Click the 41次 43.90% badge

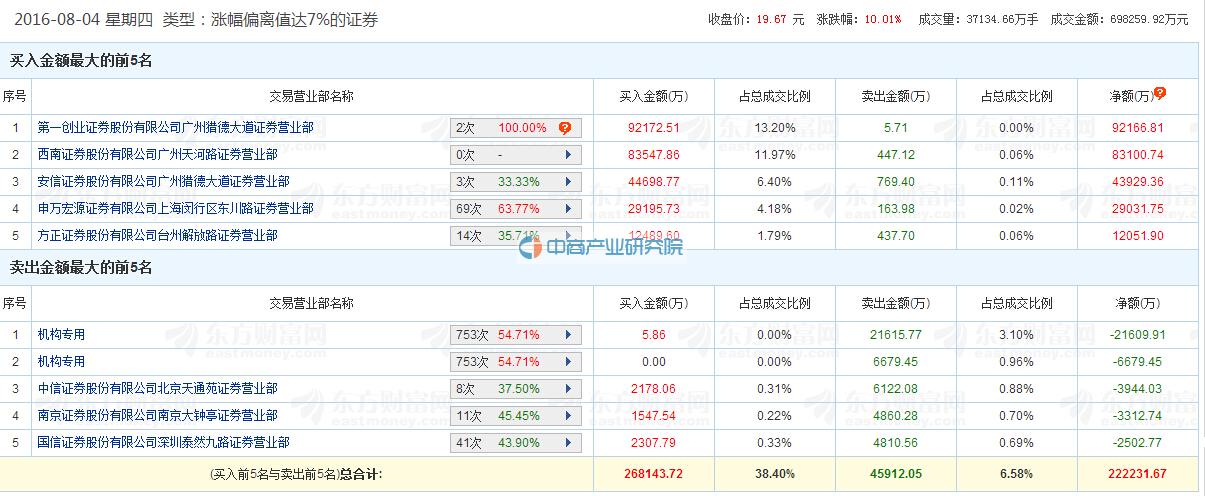[x=516, y=442]
